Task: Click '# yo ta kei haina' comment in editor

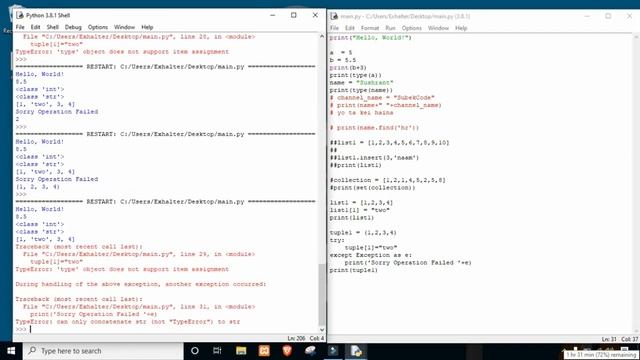Action: pos(362,113)
